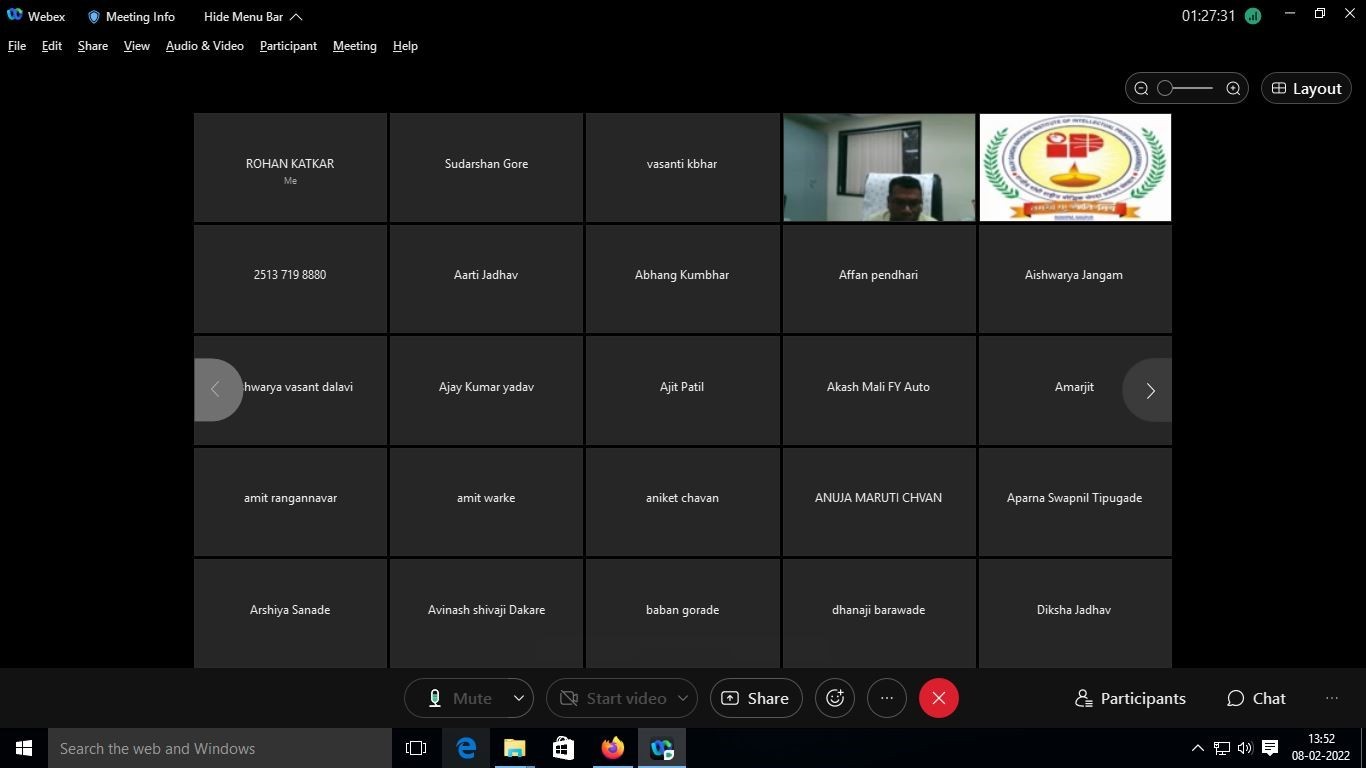1366x768 pixels.
Task: Open panel options ellipsis beside Chat
Action: [1332, 698]
